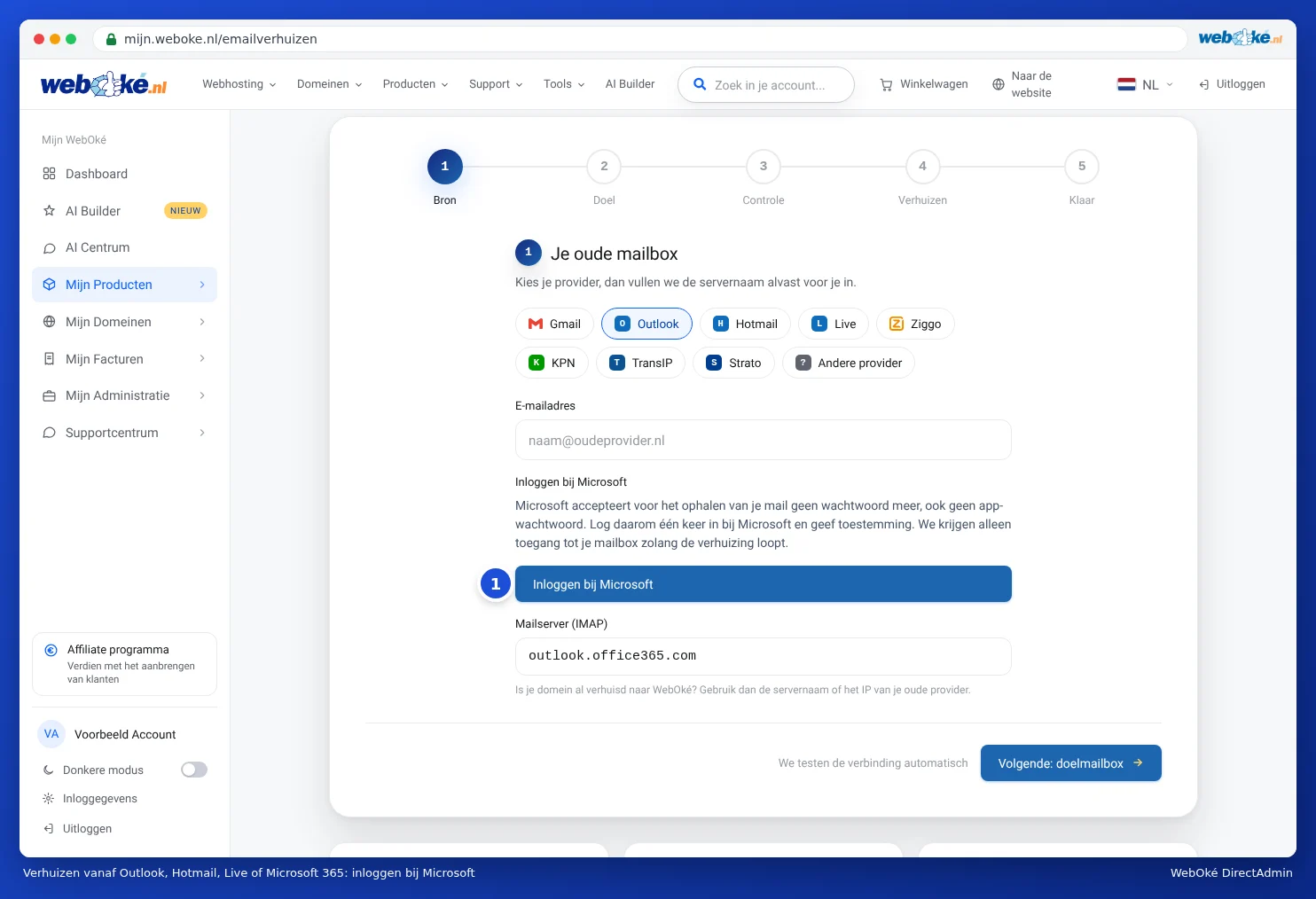Open the Producten dropdown menu

click(x=415, y=84)
